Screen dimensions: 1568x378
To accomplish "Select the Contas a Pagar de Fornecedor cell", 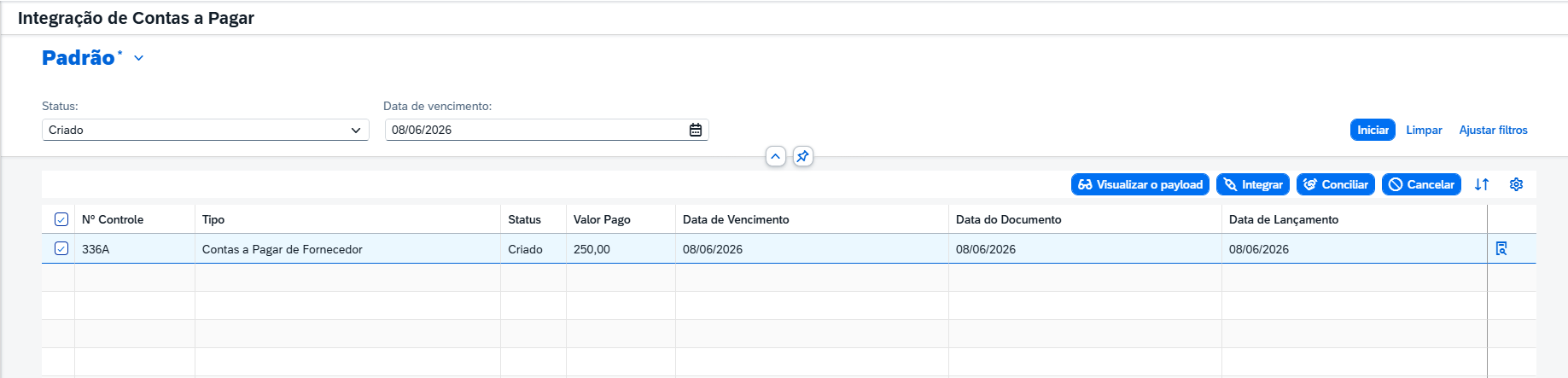I will coord(347,249).
